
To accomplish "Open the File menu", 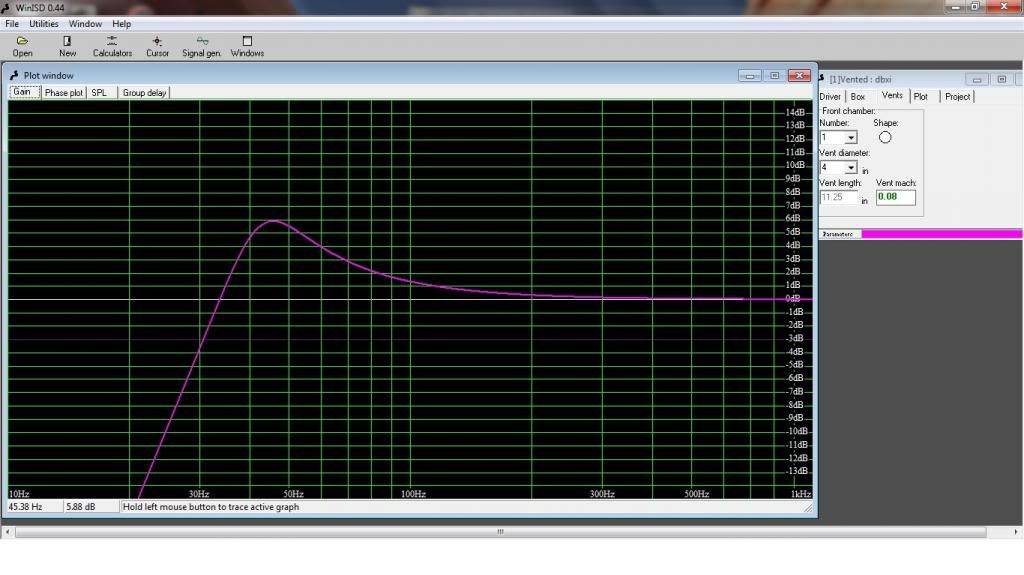I will pos(12,24).
